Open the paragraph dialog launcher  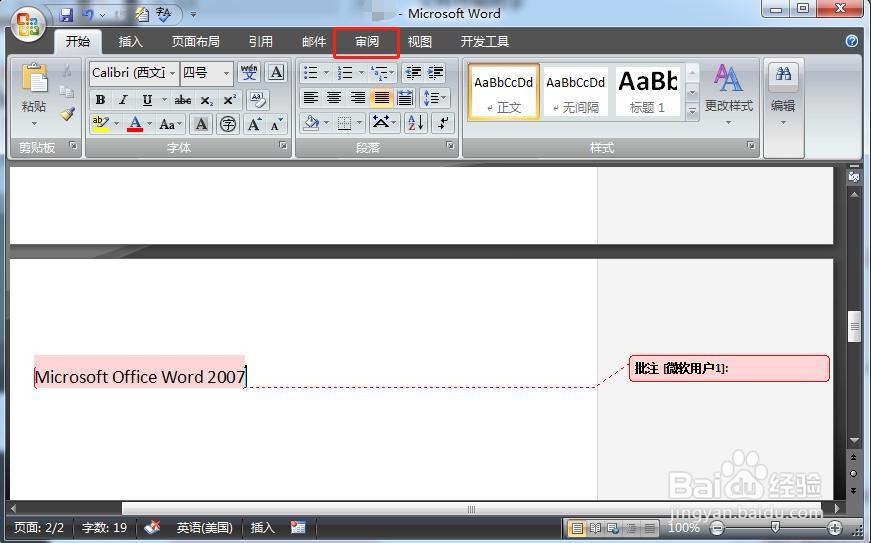(x=450, y=145)
